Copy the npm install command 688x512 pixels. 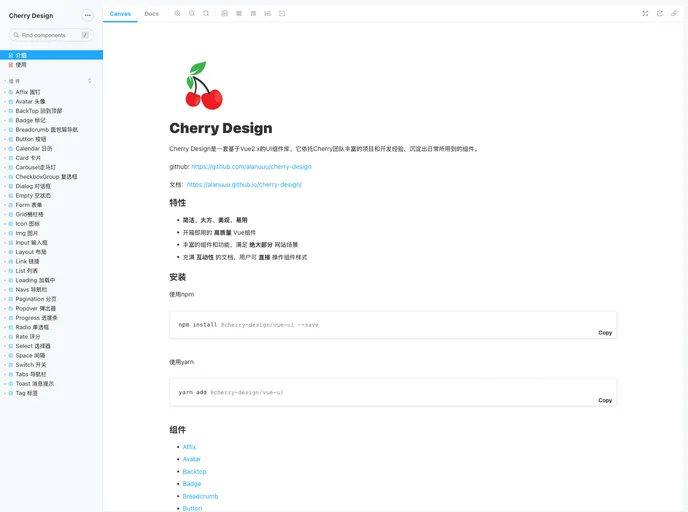point(605,332)
